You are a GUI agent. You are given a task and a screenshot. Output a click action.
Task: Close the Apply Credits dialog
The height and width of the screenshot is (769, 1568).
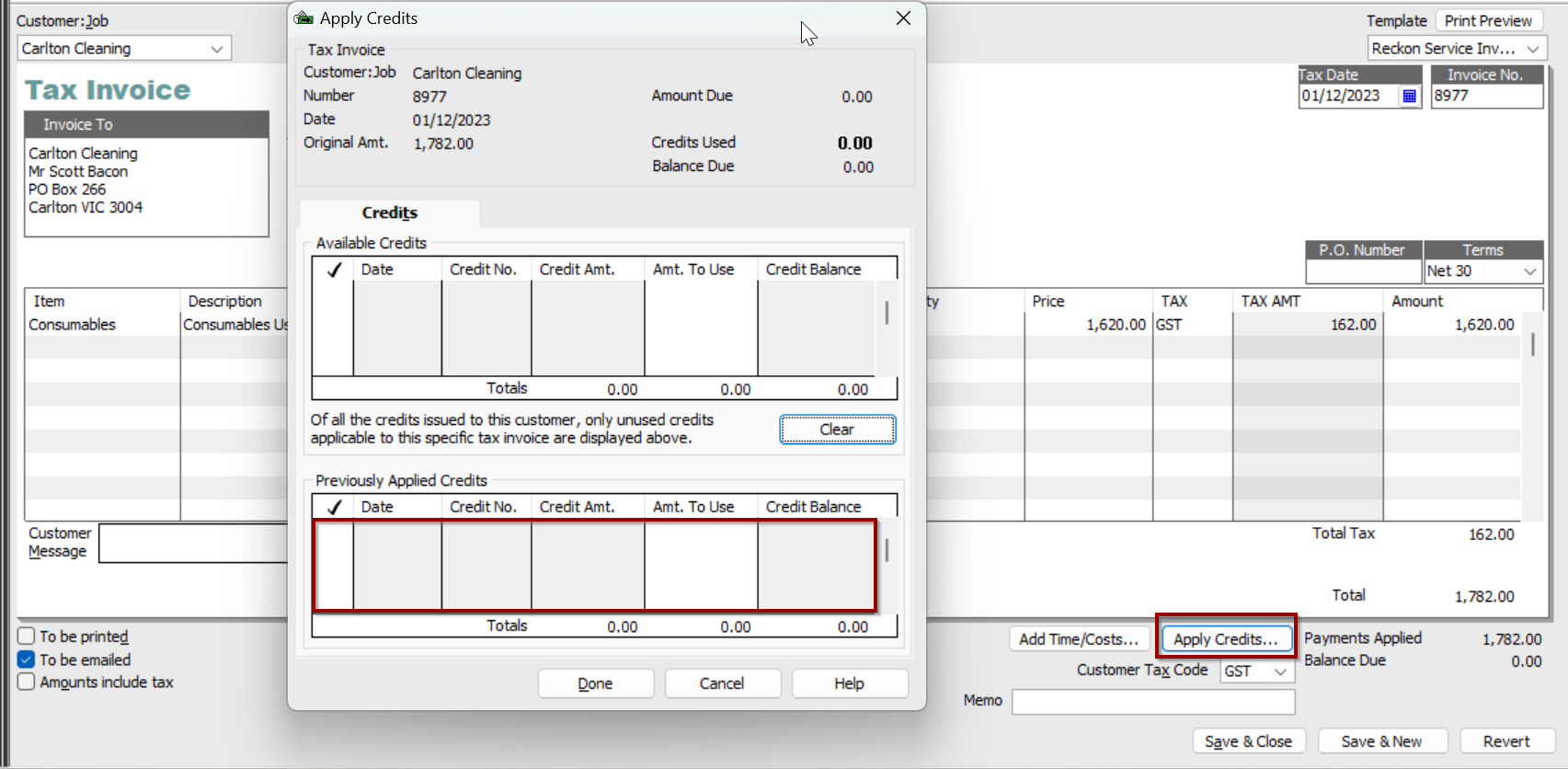point(903,18)
